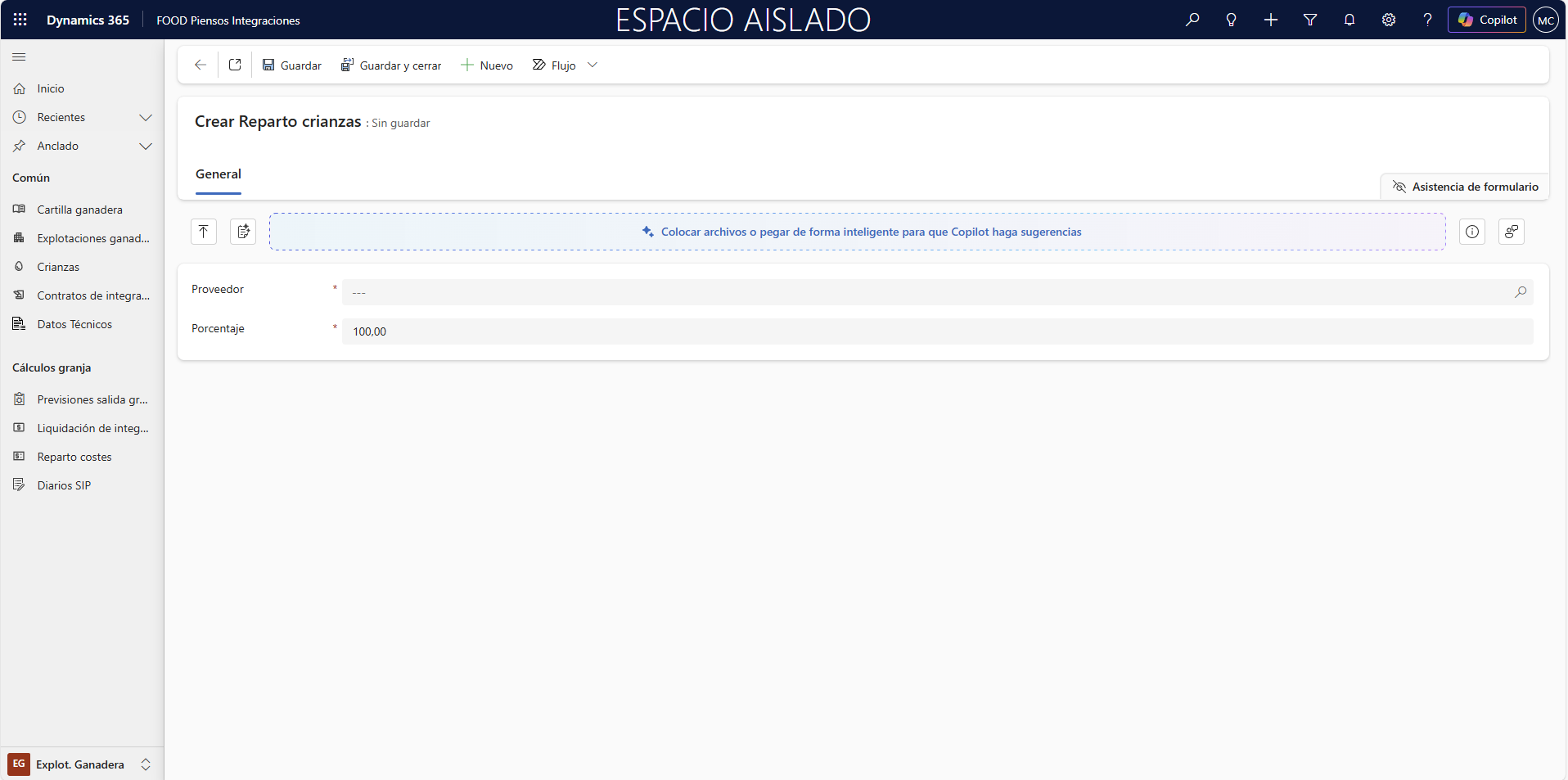Expand the Recientes section
The width and height of the screenshot is (1568, 780).
[146, 117]
